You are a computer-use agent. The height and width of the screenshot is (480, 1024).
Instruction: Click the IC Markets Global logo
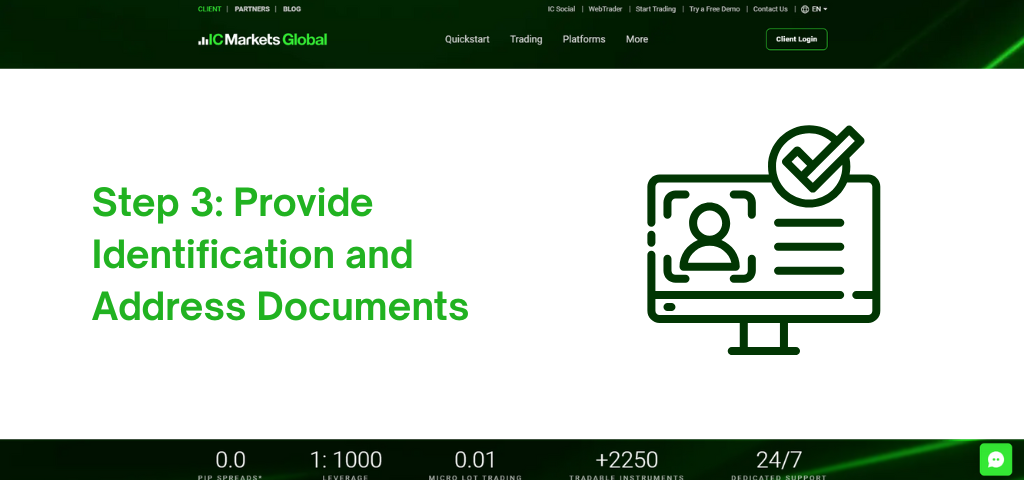(262, 39)
